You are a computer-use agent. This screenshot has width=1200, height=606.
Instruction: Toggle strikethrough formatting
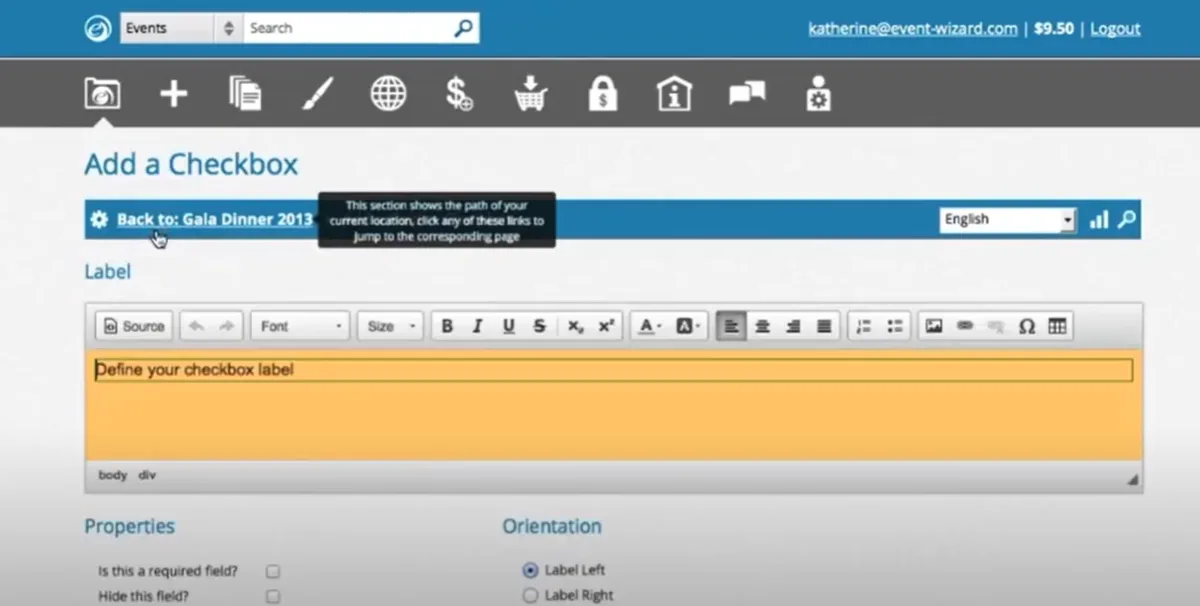pos(539,326)
